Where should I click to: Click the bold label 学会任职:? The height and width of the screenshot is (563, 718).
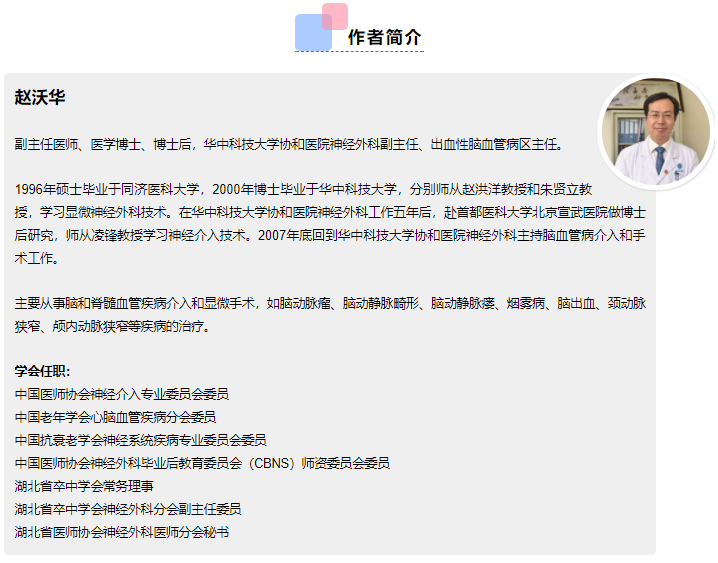pyautogui.click(x=43, y=371)
